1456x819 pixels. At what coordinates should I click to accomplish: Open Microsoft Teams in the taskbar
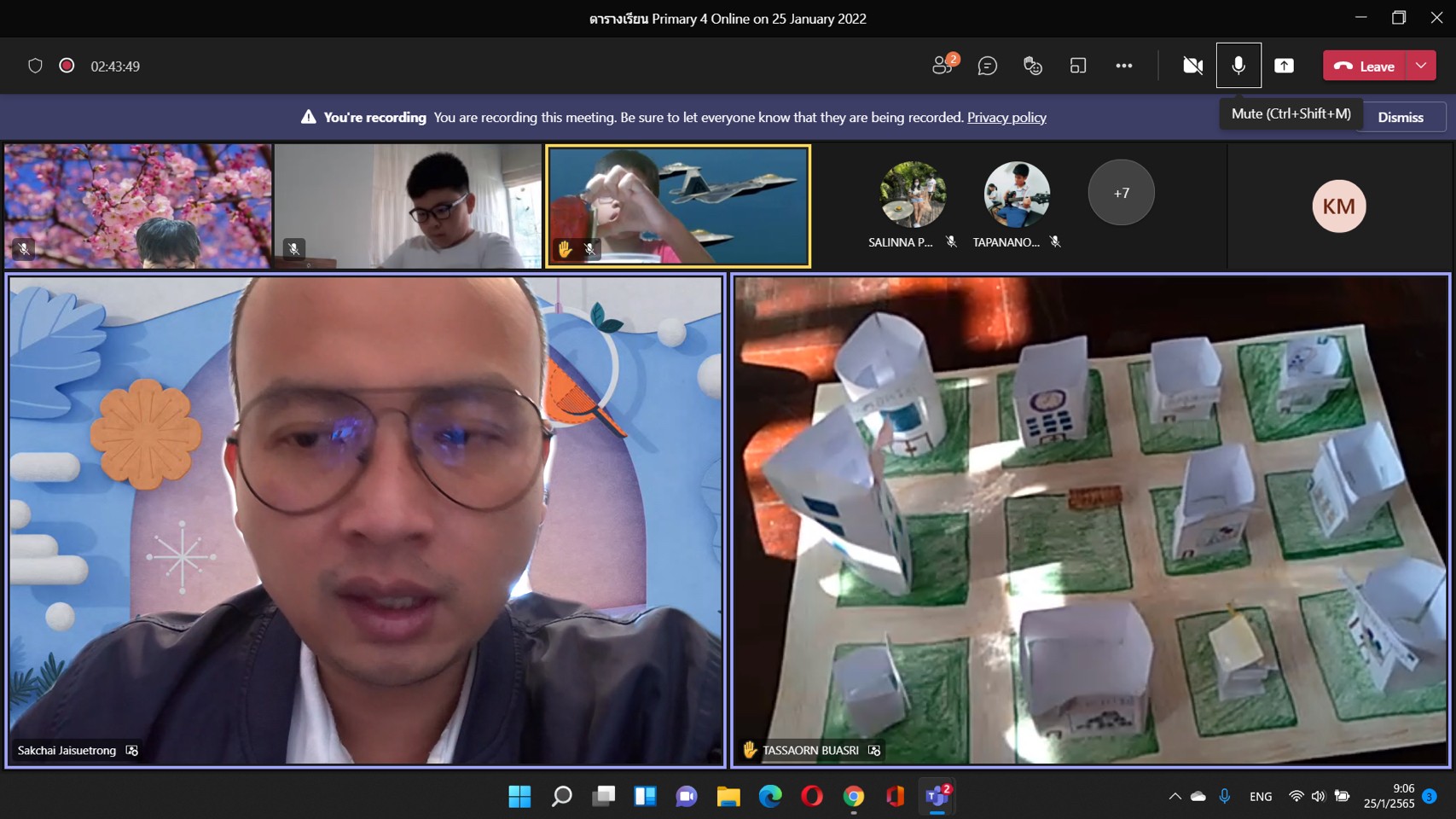coord(937,796)
